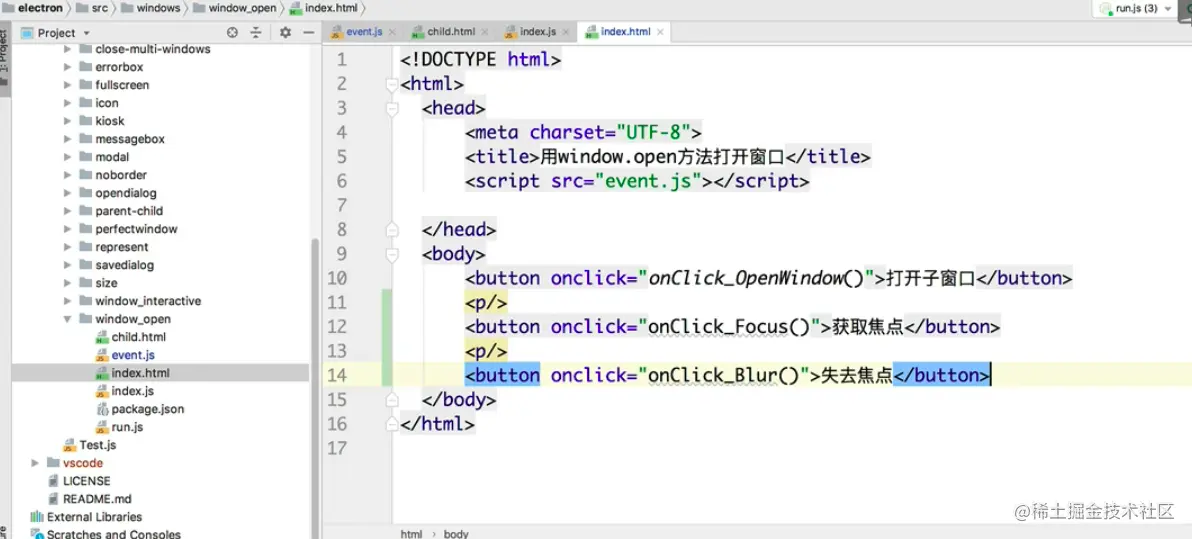The width and height of the screenshot is (1192, 539).
Task: Fold the body tag on line 9
Action: tap(392, 253)
